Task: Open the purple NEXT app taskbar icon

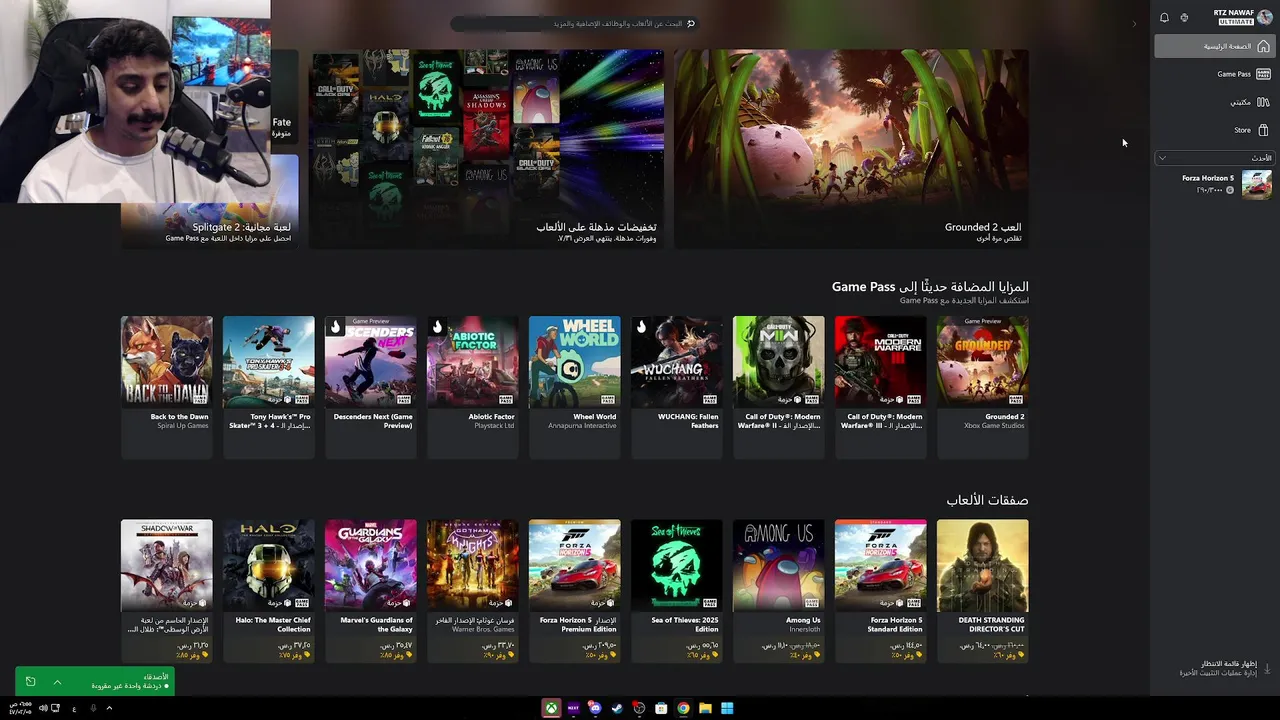Action: 573,708
